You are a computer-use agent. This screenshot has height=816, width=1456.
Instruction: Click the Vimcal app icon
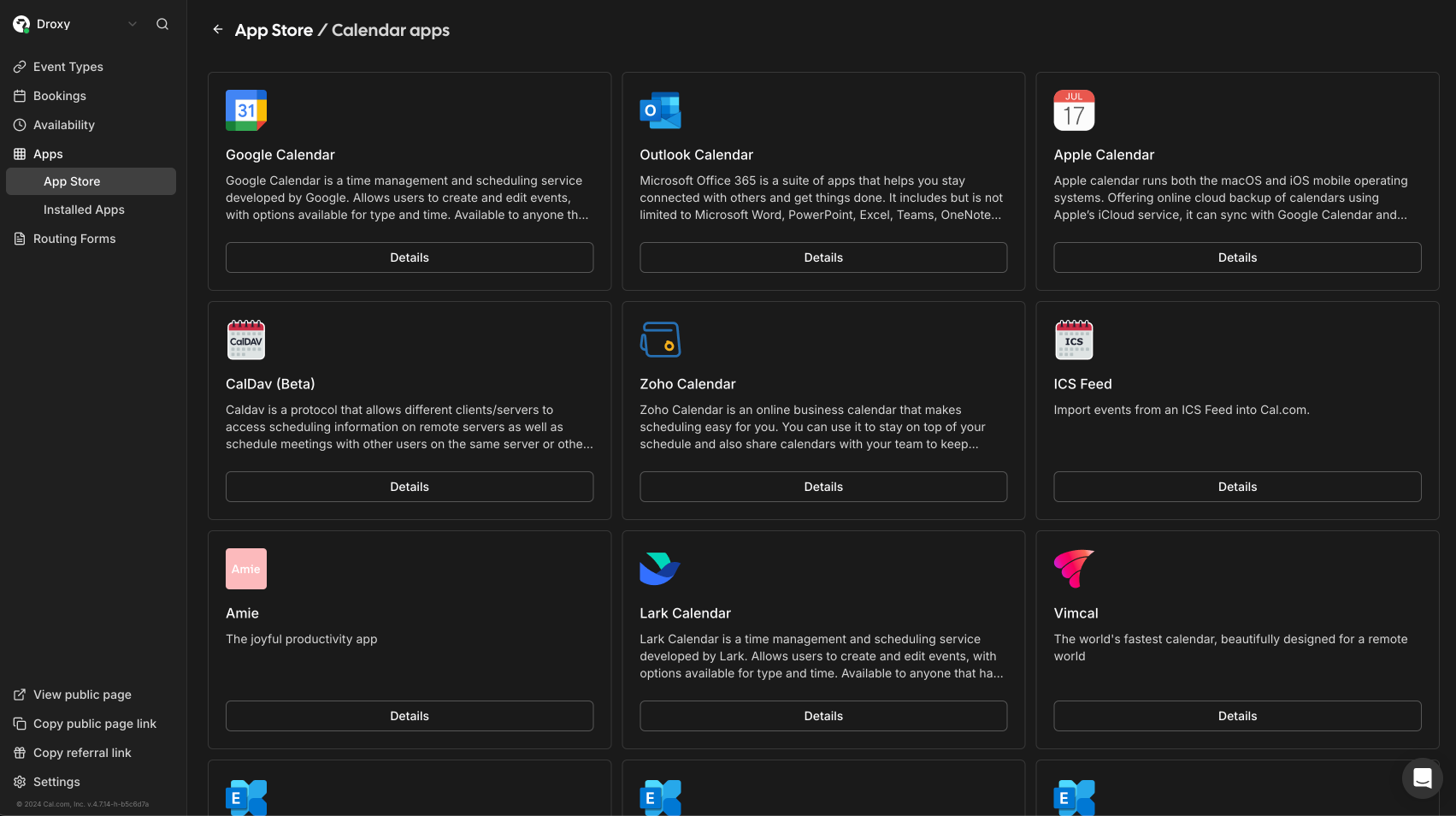coord(1073,568)
